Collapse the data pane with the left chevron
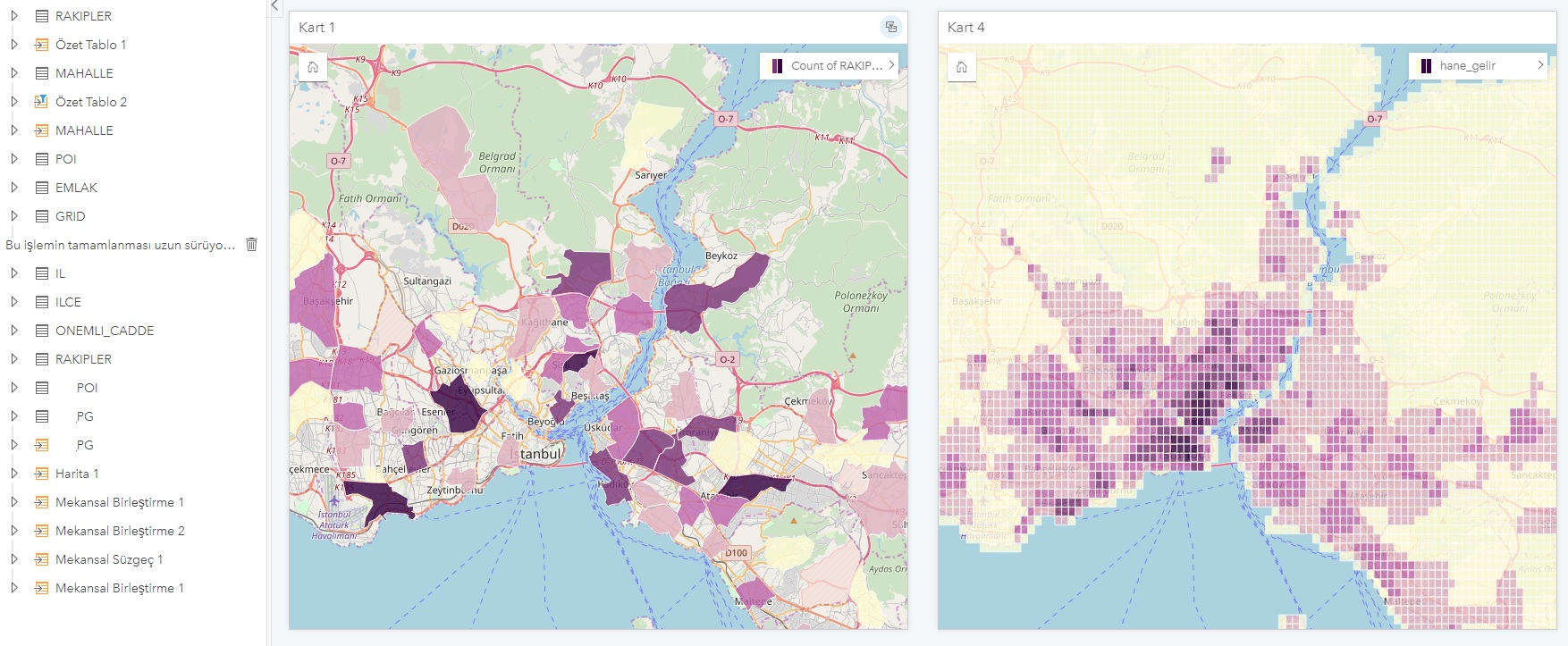The image size is (1568, 646). 275,6
